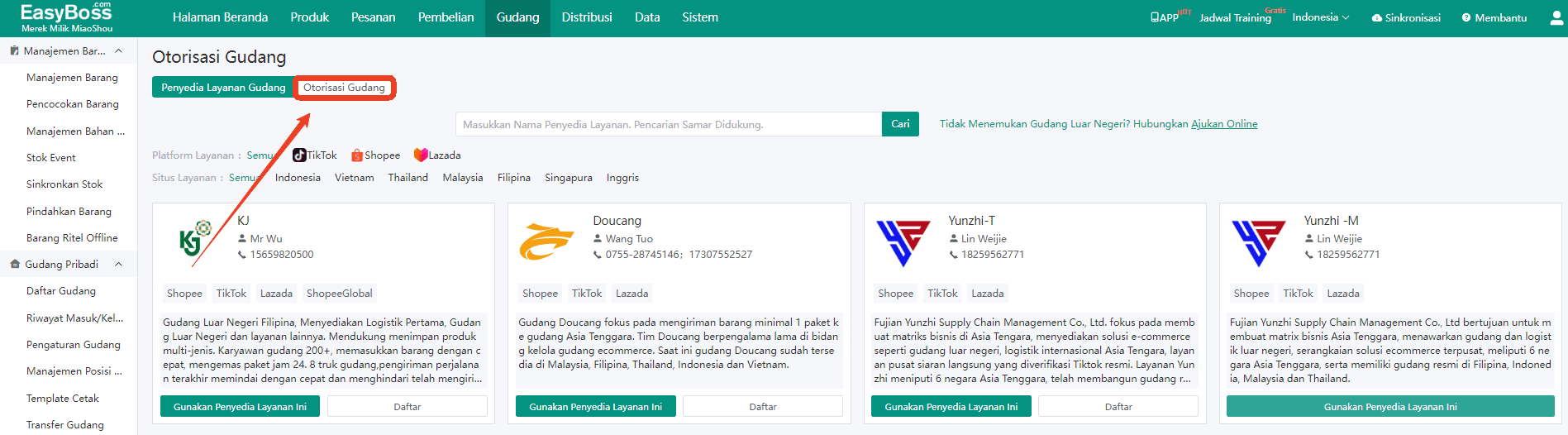Click the EasyBoss logo
This screenshot has width=1568, height=435.
(67, 17)
